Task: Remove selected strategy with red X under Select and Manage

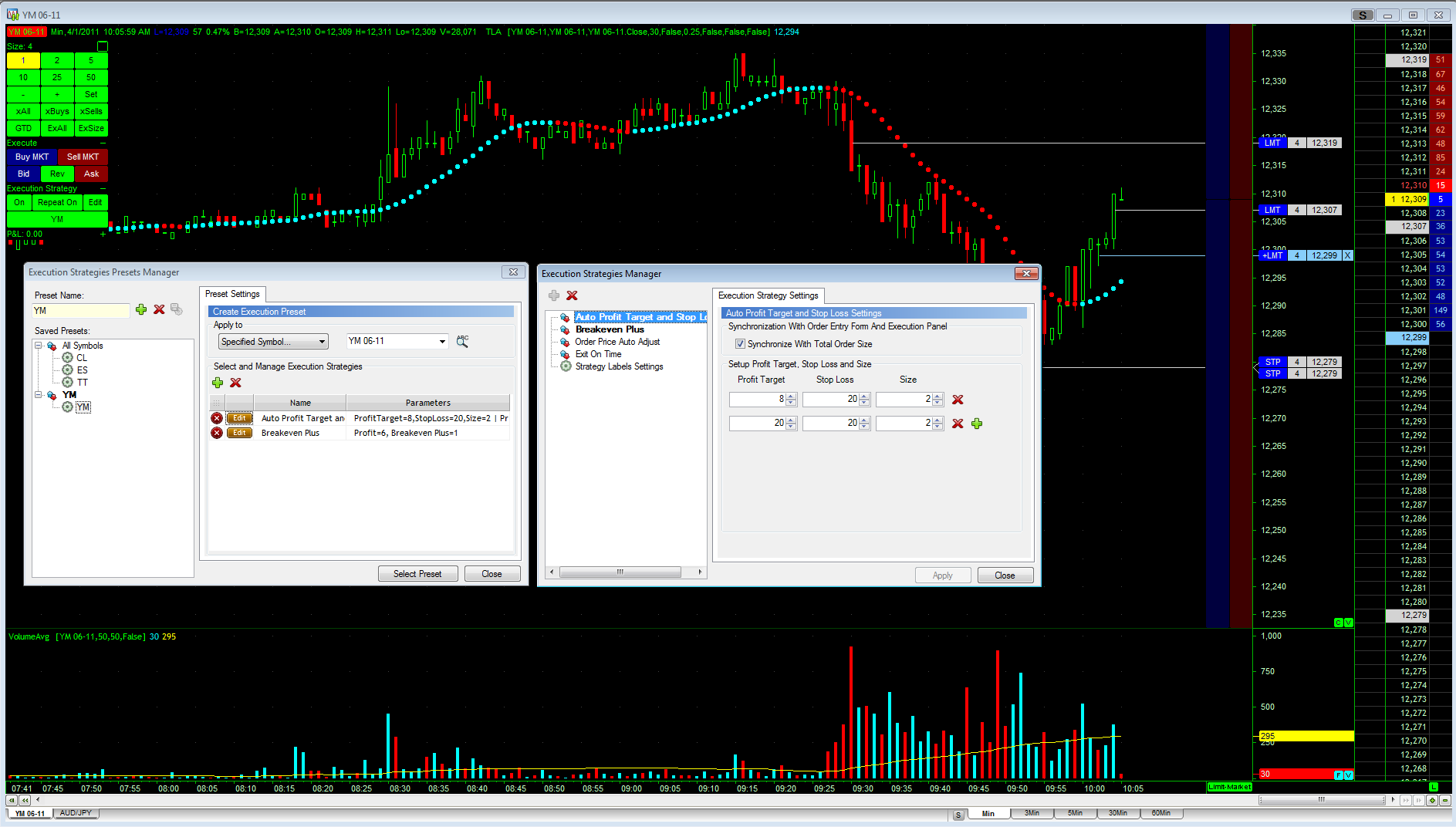Action: click(x=235, y=383)
